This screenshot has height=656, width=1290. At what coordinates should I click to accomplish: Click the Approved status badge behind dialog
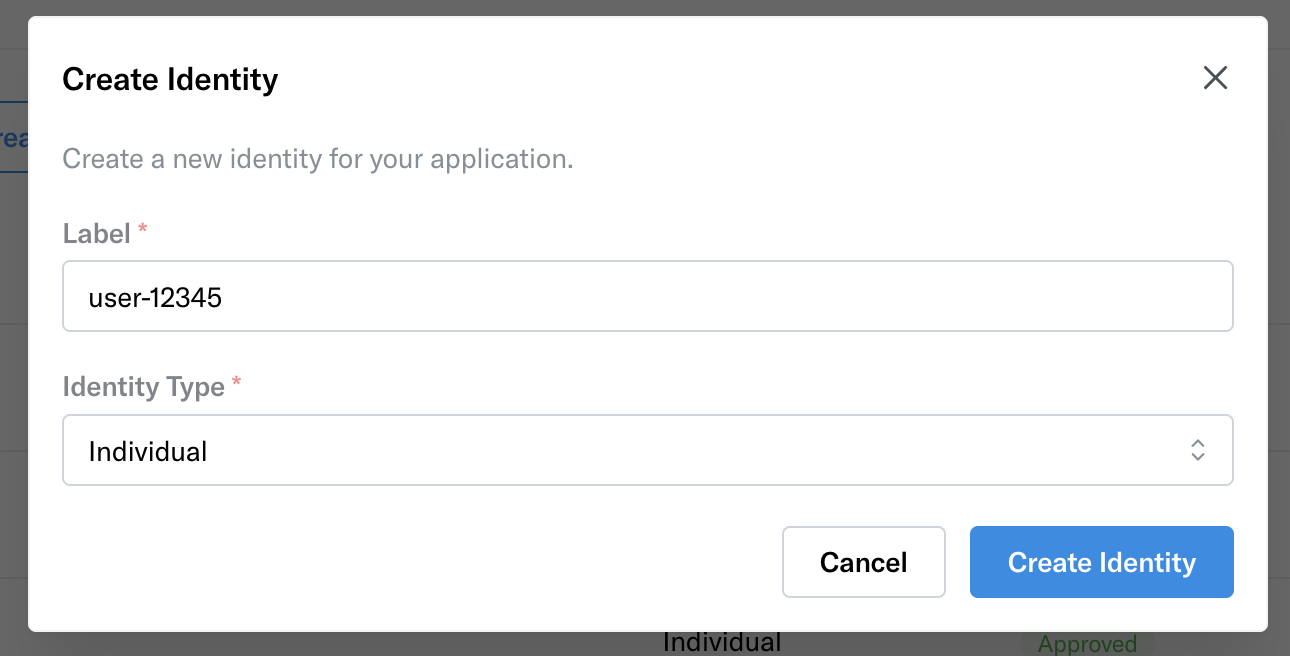(x=1087, y=643)
